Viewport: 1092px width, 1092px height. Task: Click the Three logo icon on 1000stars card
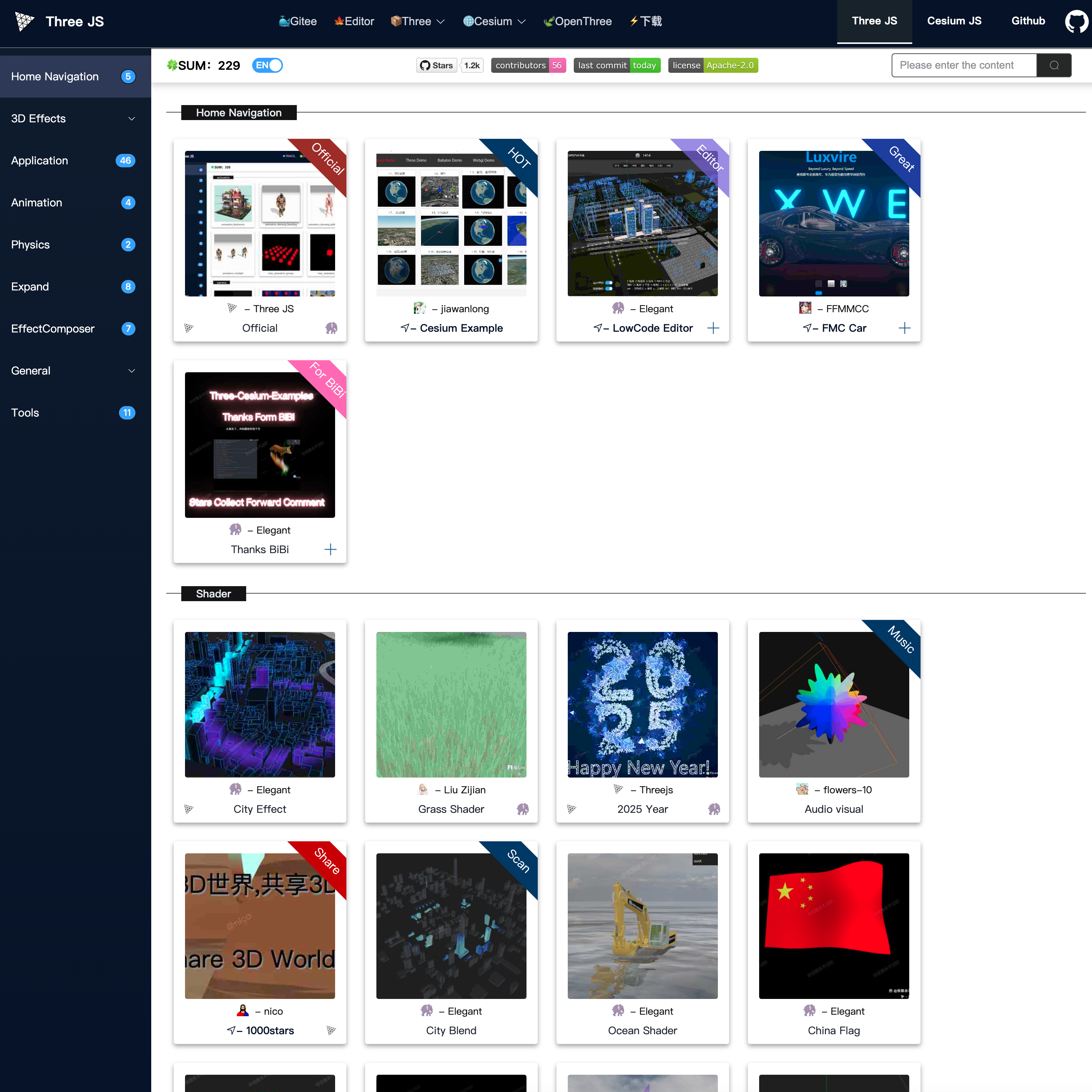click(331, 1030)
